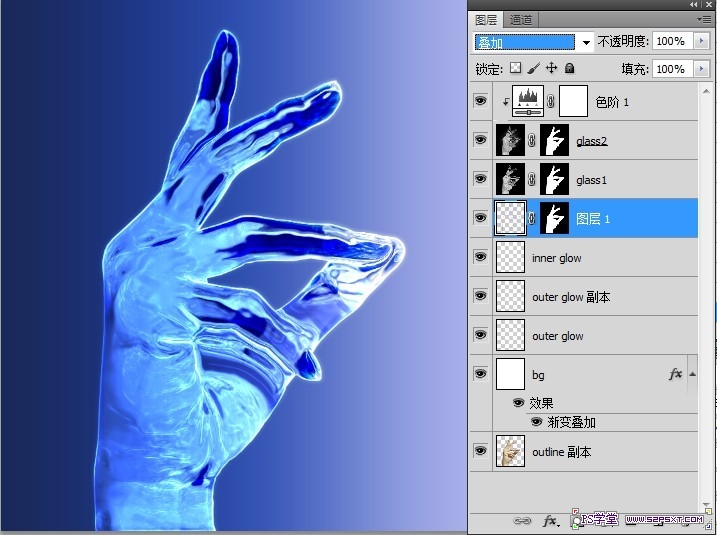Screen dimensions: 717x535
Task: Open the layers panel options menu
Action: (x=704, y=20)
